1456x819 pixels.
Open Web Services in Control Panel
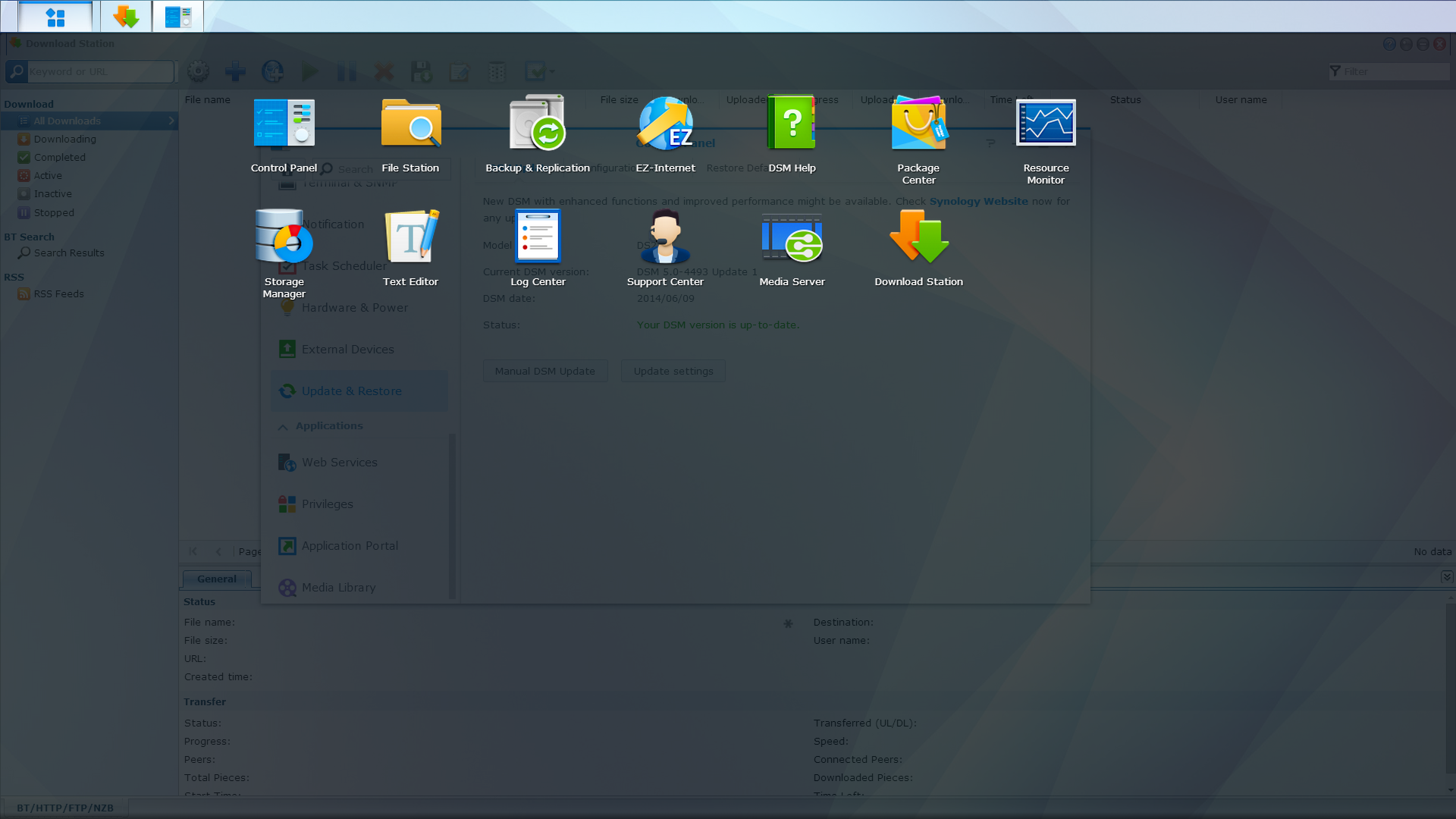pyautogui.click(x=359, y=462)
